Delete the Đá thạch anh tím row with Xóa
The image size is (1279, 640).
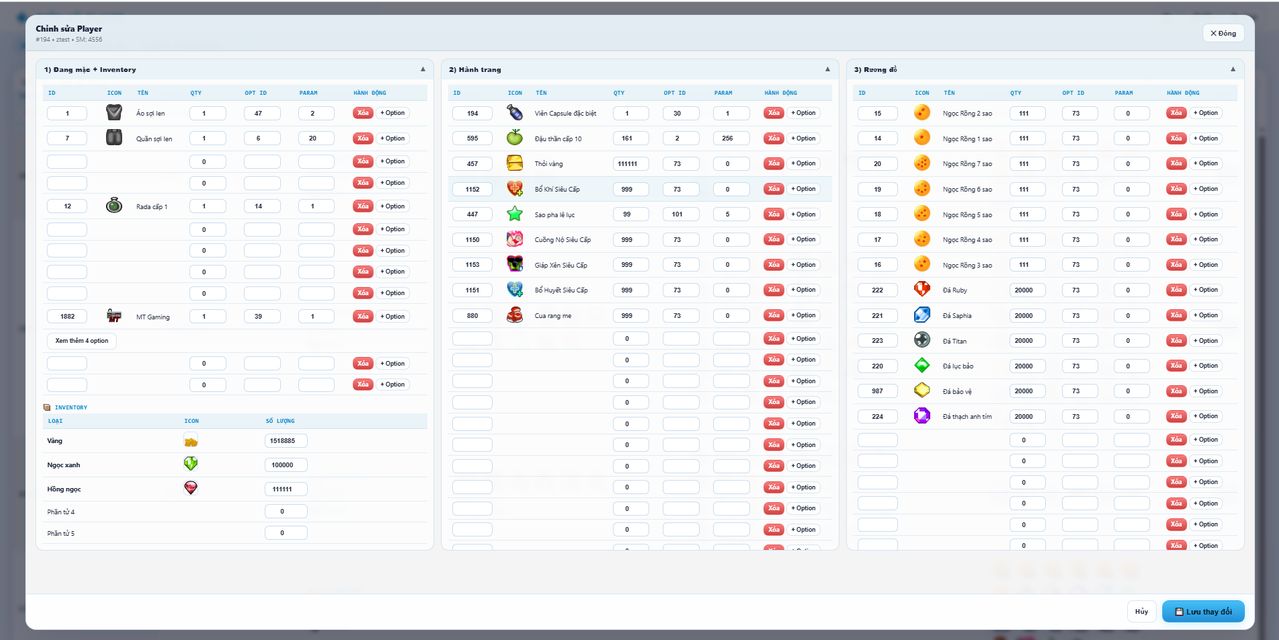[1177, 416]
